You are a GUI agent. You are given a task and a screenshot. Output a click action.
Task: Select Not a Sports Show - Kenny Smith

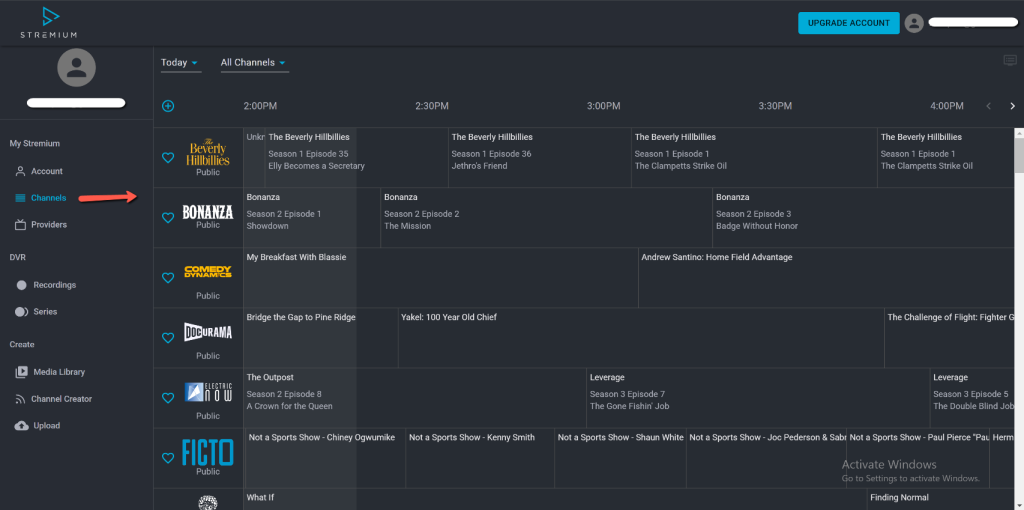point(480,458)
